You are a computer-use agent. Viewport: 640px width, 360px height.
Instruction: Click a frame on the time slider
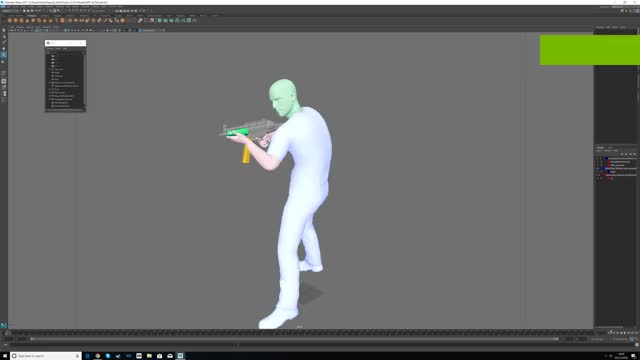[x=300, y=333]
